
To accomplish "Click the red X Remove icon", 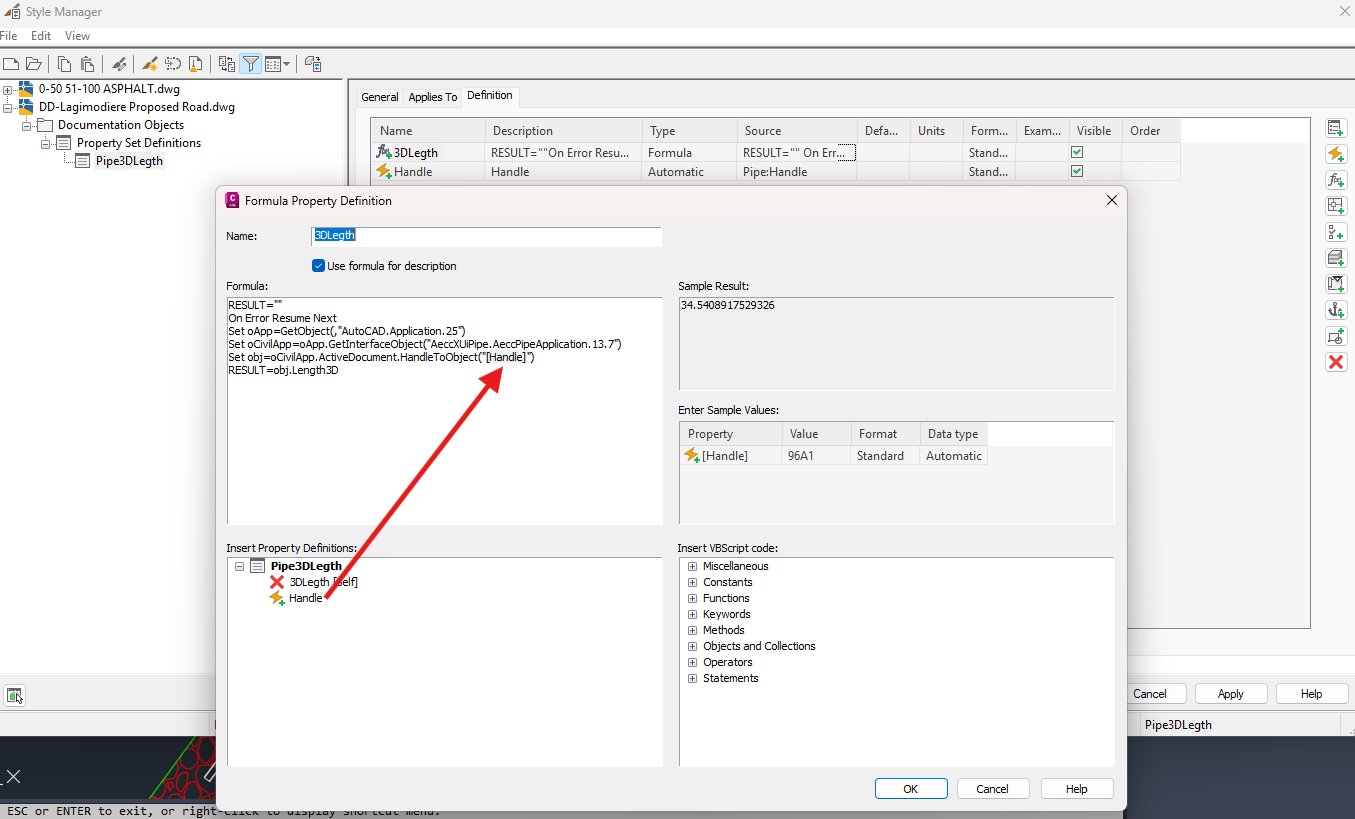I will tap(1336, 362).
